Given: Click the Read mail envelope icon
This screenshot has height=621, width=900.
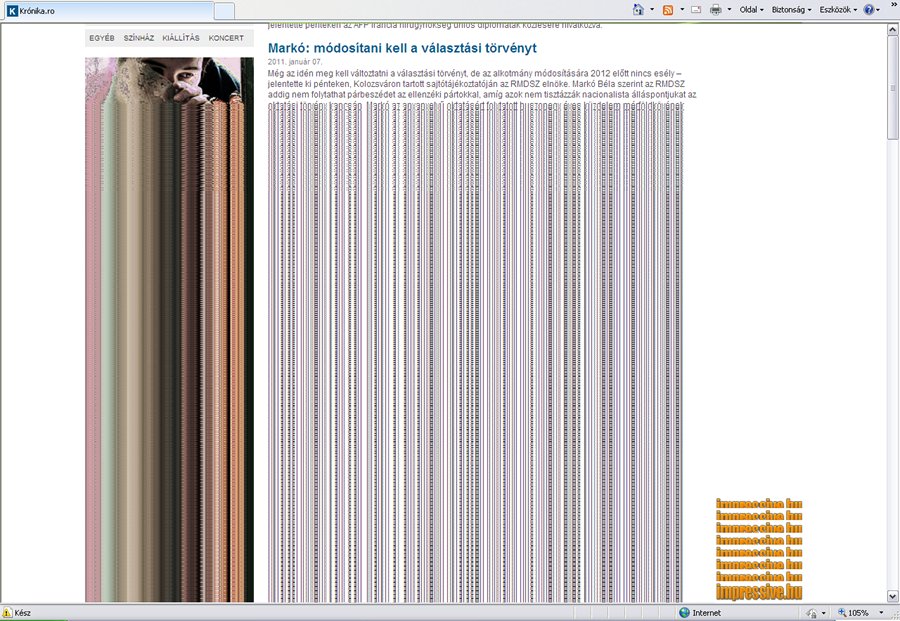Looking at the screenshot, I should tap(696, 10).
